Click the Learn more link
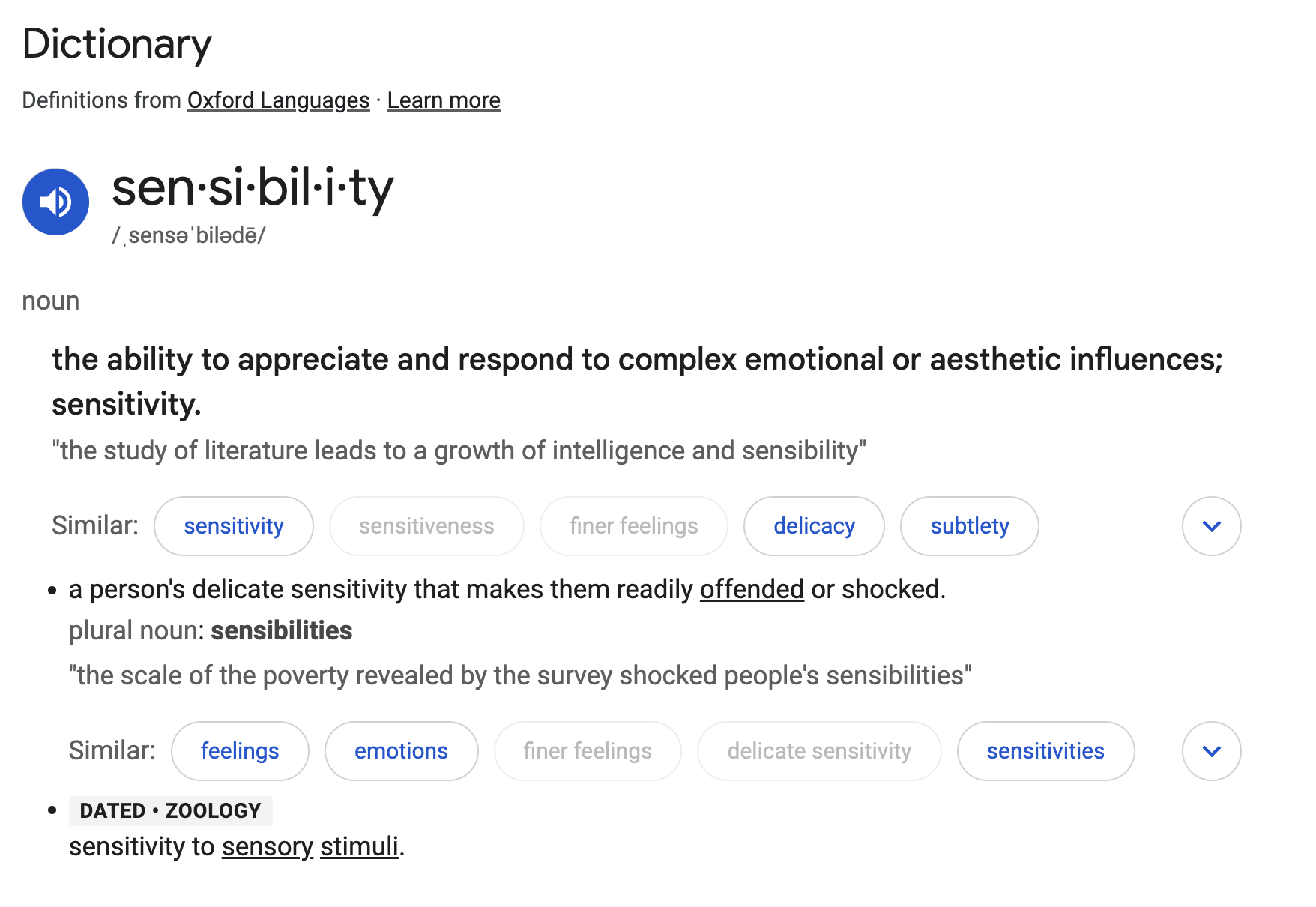Image resolution: width=1316 pixels, height=907 pixels. (x=444, y=100)
